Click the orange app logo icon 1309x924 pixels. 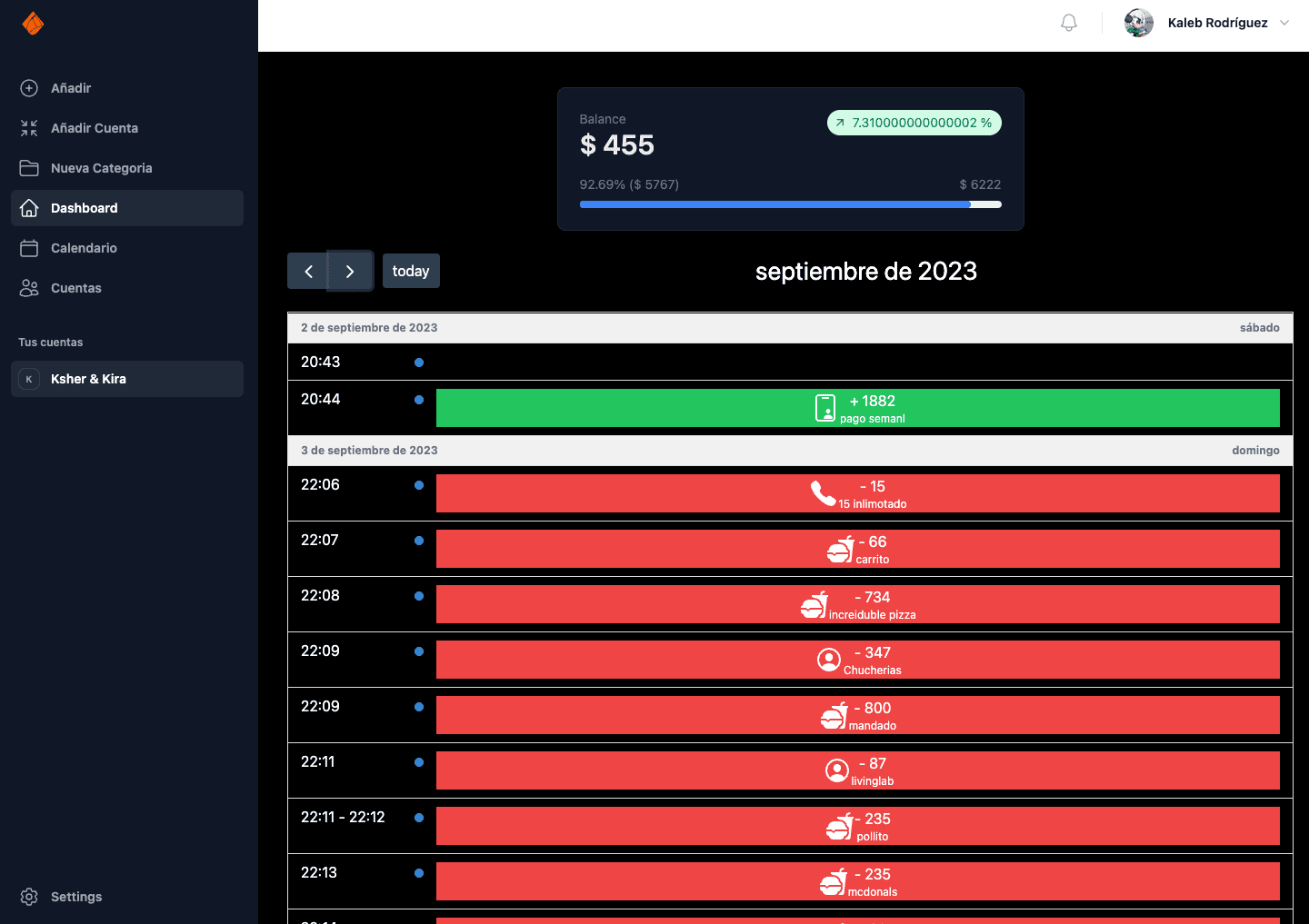[x=33, y=24]
